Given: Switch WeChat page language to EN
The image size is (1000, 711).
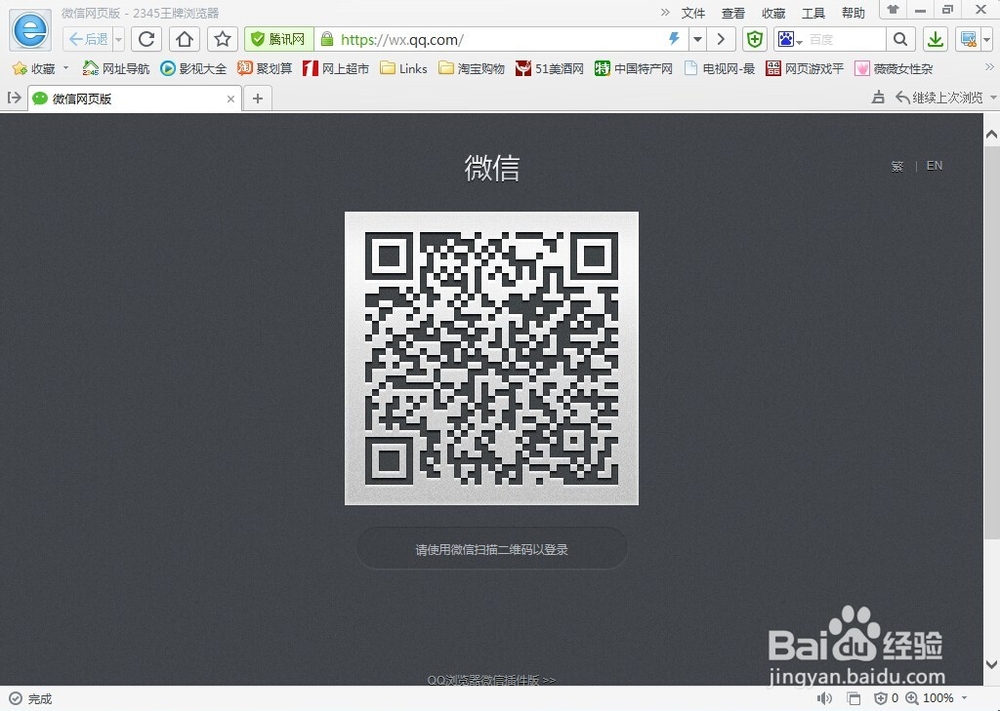Looking at the screenshot, I should click(x=934, y=166).
